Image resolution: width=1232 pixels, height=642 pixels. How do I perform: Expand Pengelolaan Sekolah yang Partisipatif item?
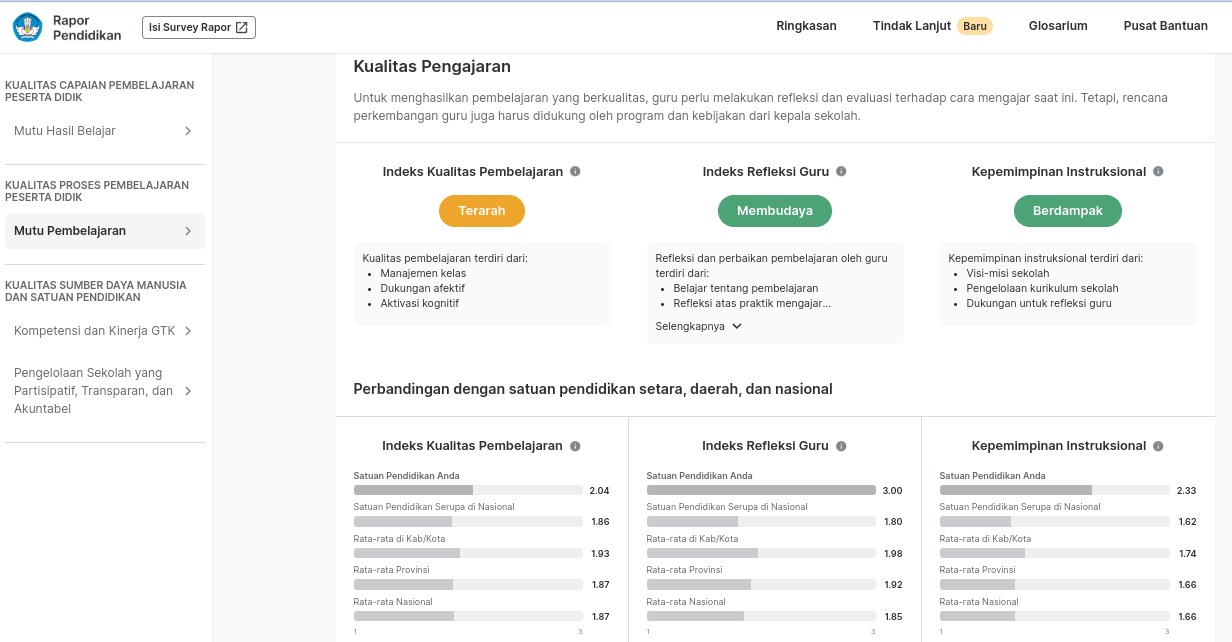(105, 391)
